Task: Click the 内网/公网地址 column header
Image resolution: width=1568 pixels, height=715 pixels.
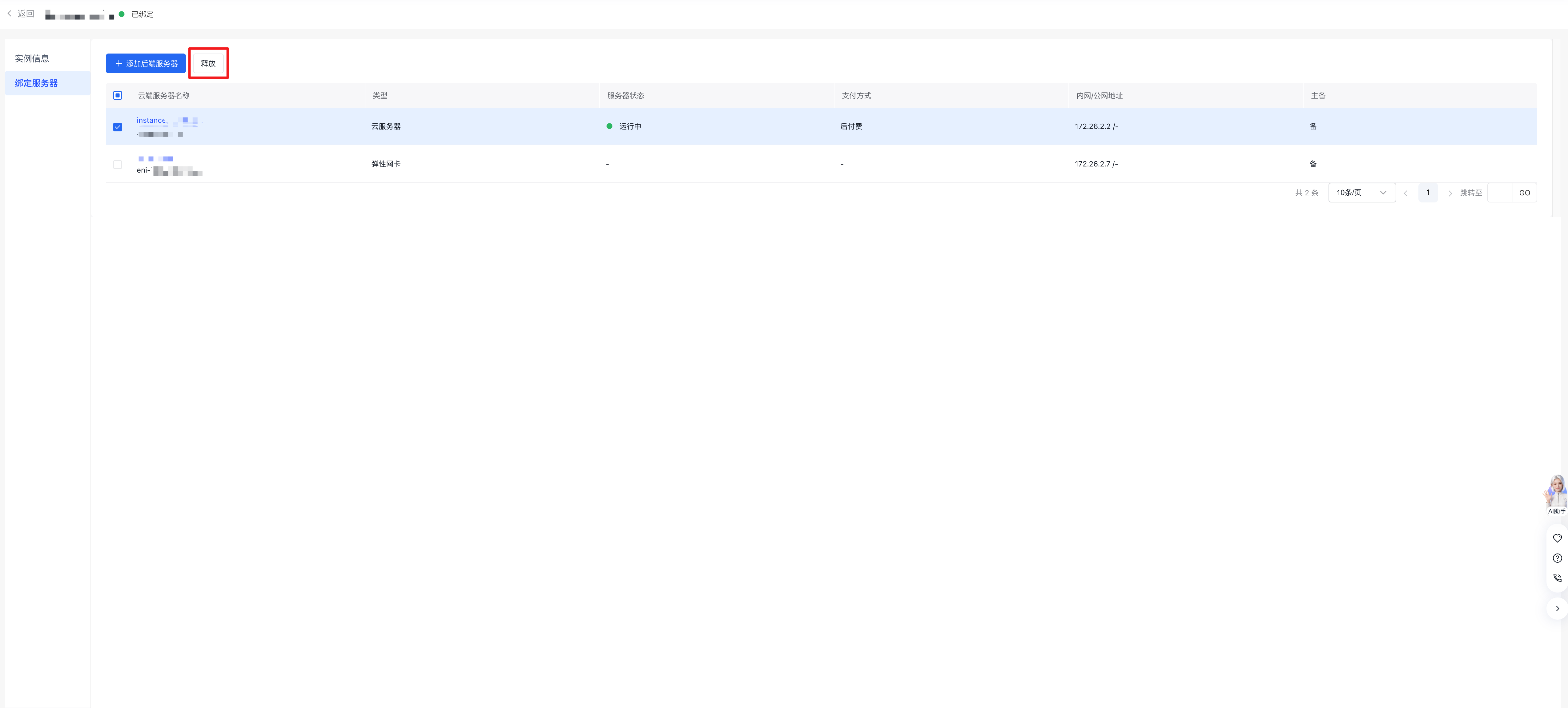Action: click(x=1099, y=96)
